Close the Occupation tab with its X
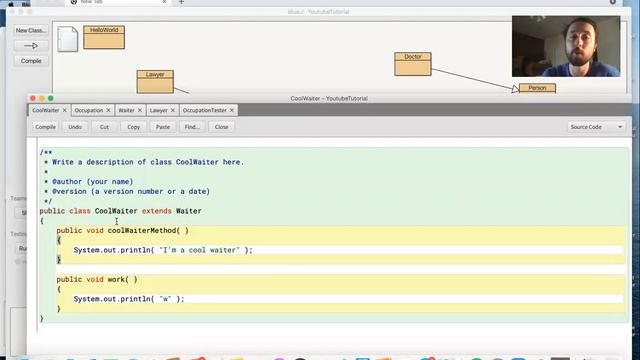Image resolution: width=640 pixels, height=360 pixels. pos(108,110)
